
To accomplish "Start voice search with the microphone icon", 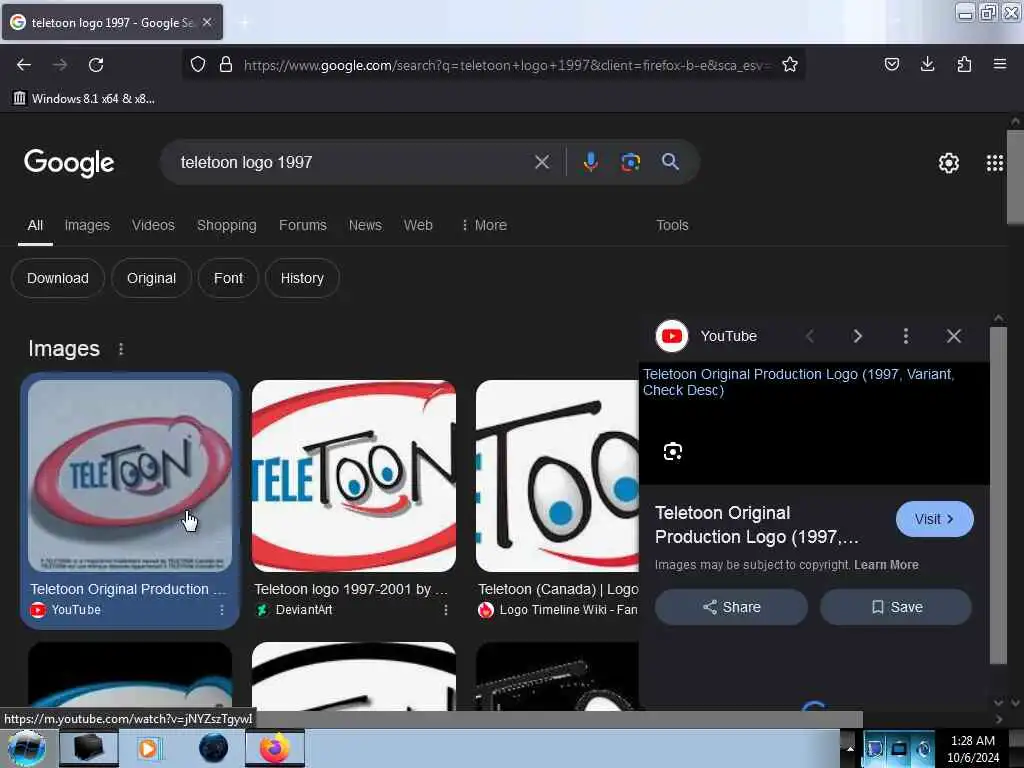I will coord(590,162).
